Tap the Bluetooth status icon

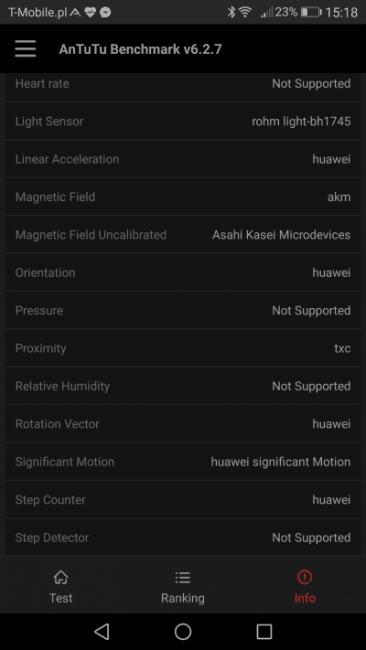pos(231,12)
